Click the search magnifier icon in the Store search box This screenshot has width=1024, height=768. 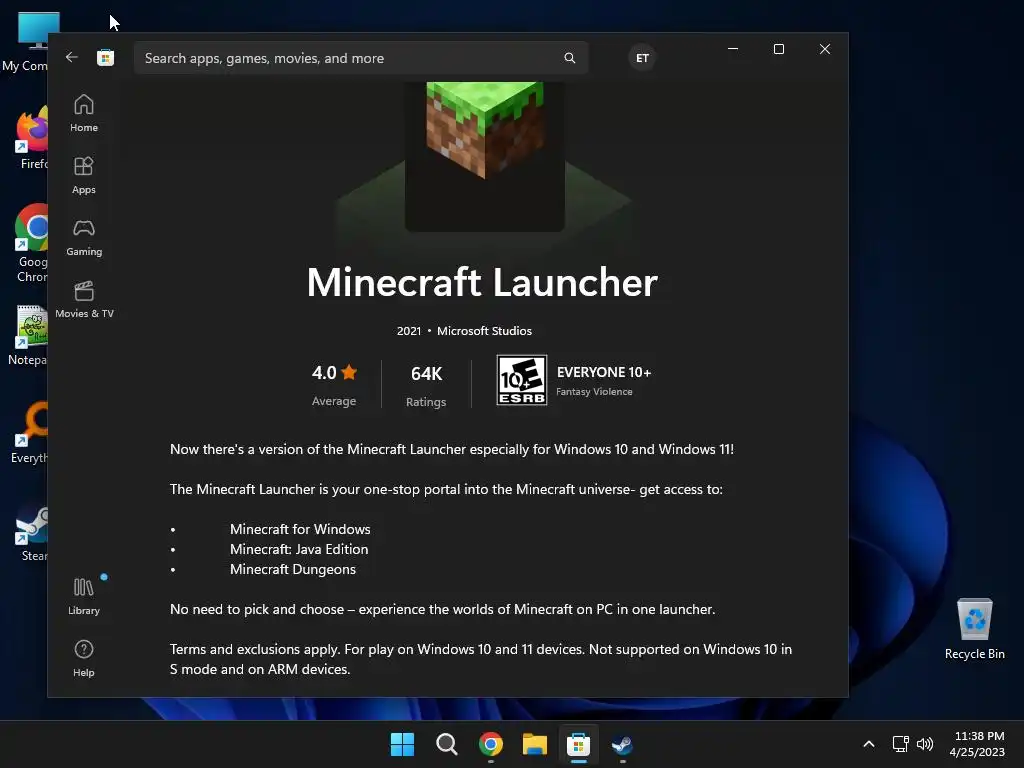pos(569,58)
